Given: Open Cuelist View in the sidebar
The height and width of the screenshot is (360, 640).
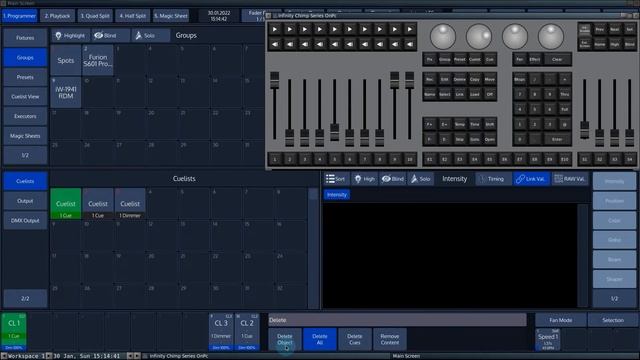Looking at the screenshot, I should point(25,96).
